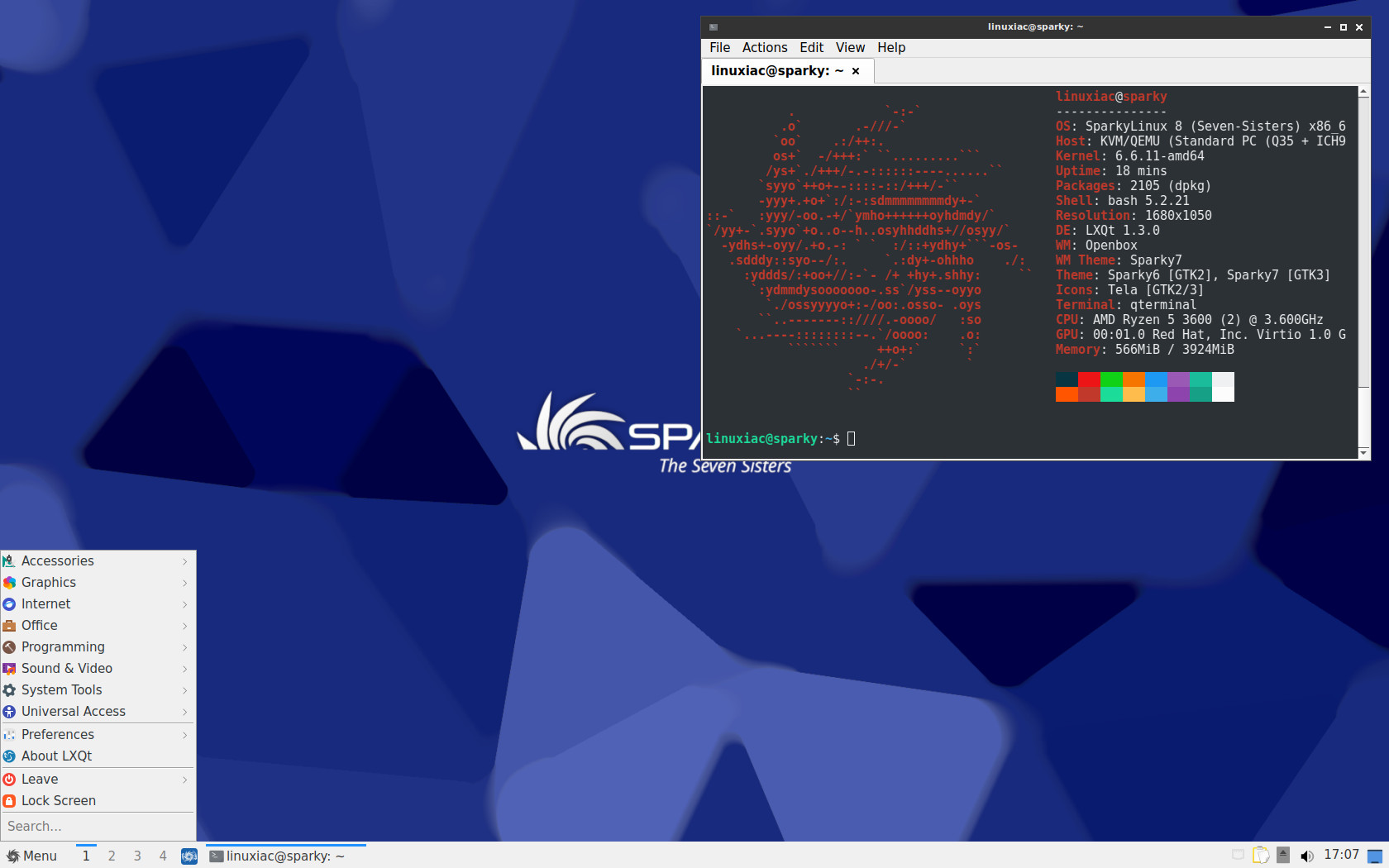Switch to workspace 4
1389x868 pixels.
(163, 856)
